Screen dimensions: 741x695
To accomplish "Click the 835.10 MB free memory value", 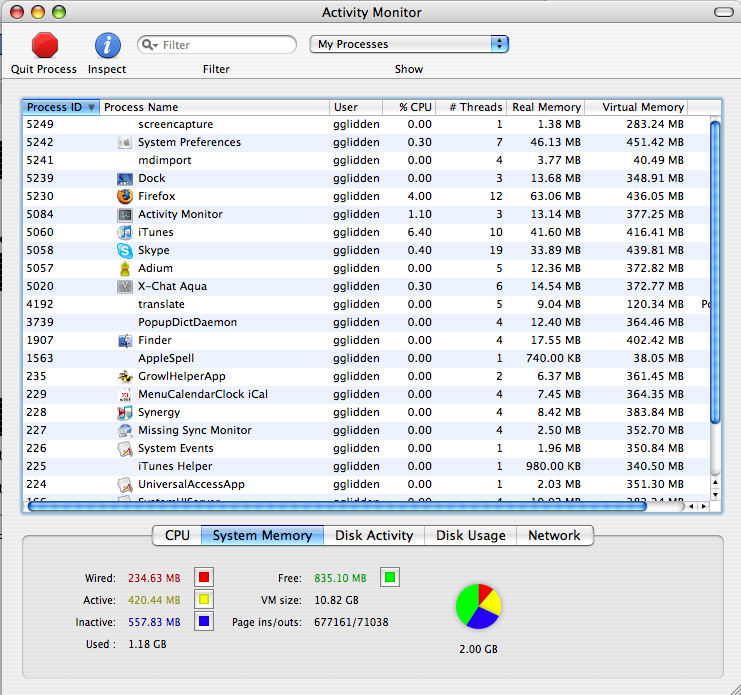I will tap(340, 578).
